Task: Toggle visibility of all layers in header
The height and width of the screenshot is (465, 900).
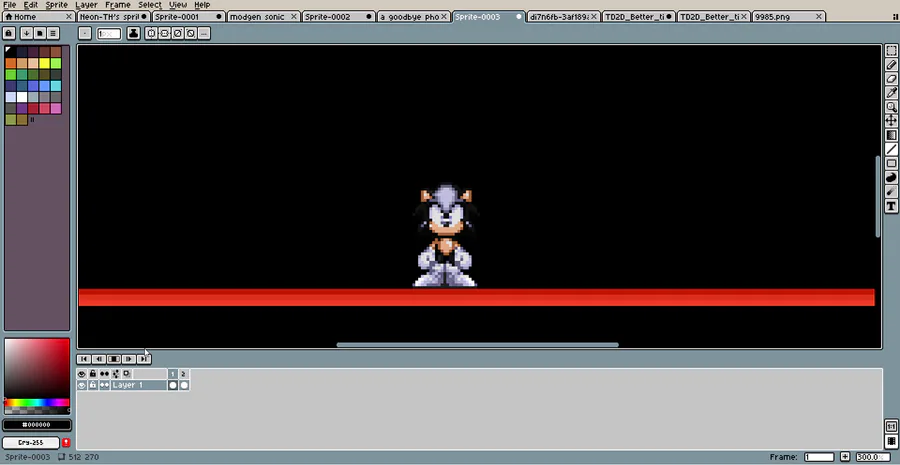Action: (x=82, y=374)
